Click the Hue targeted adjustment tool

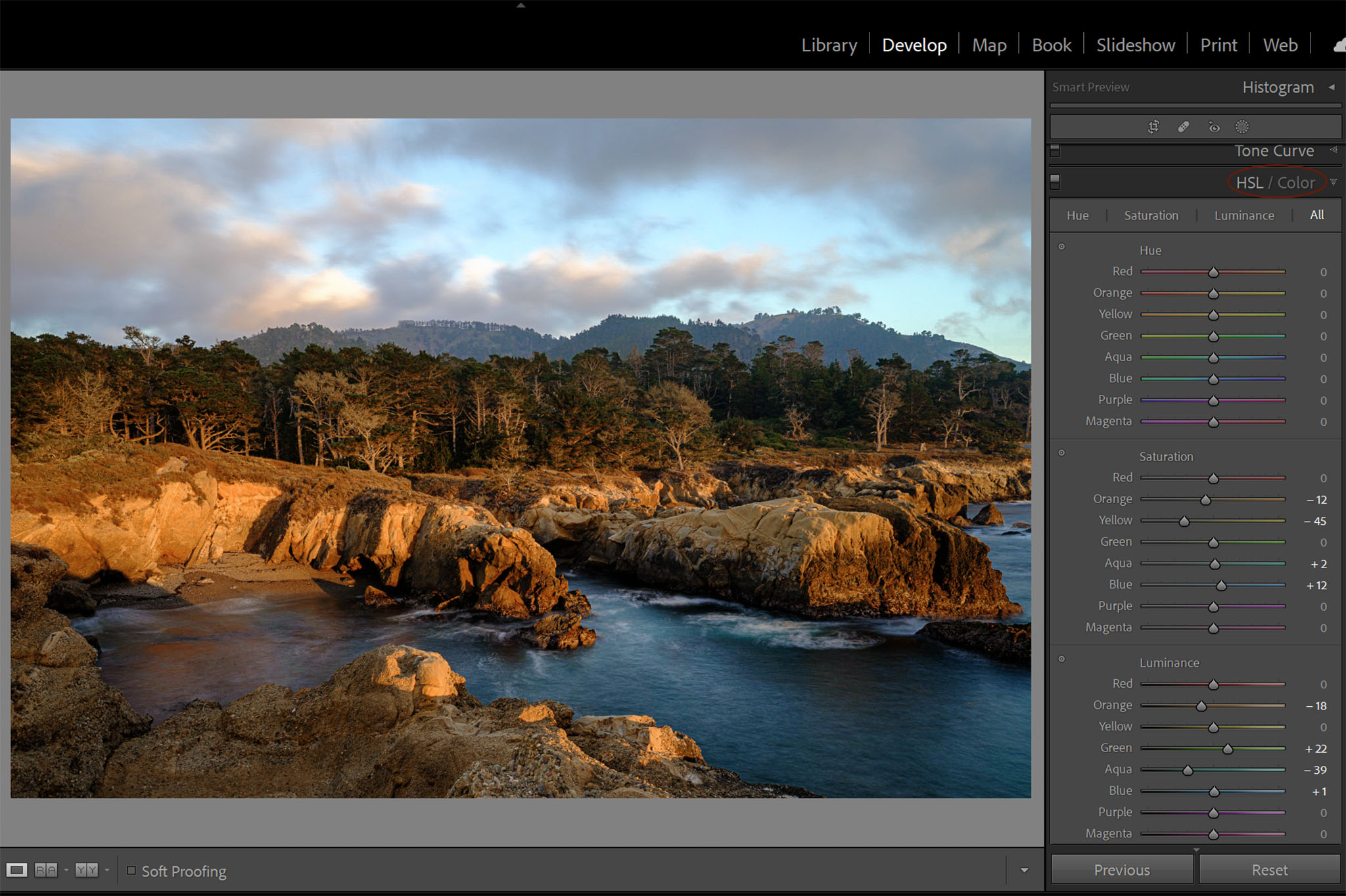[x=1061, y=247]
